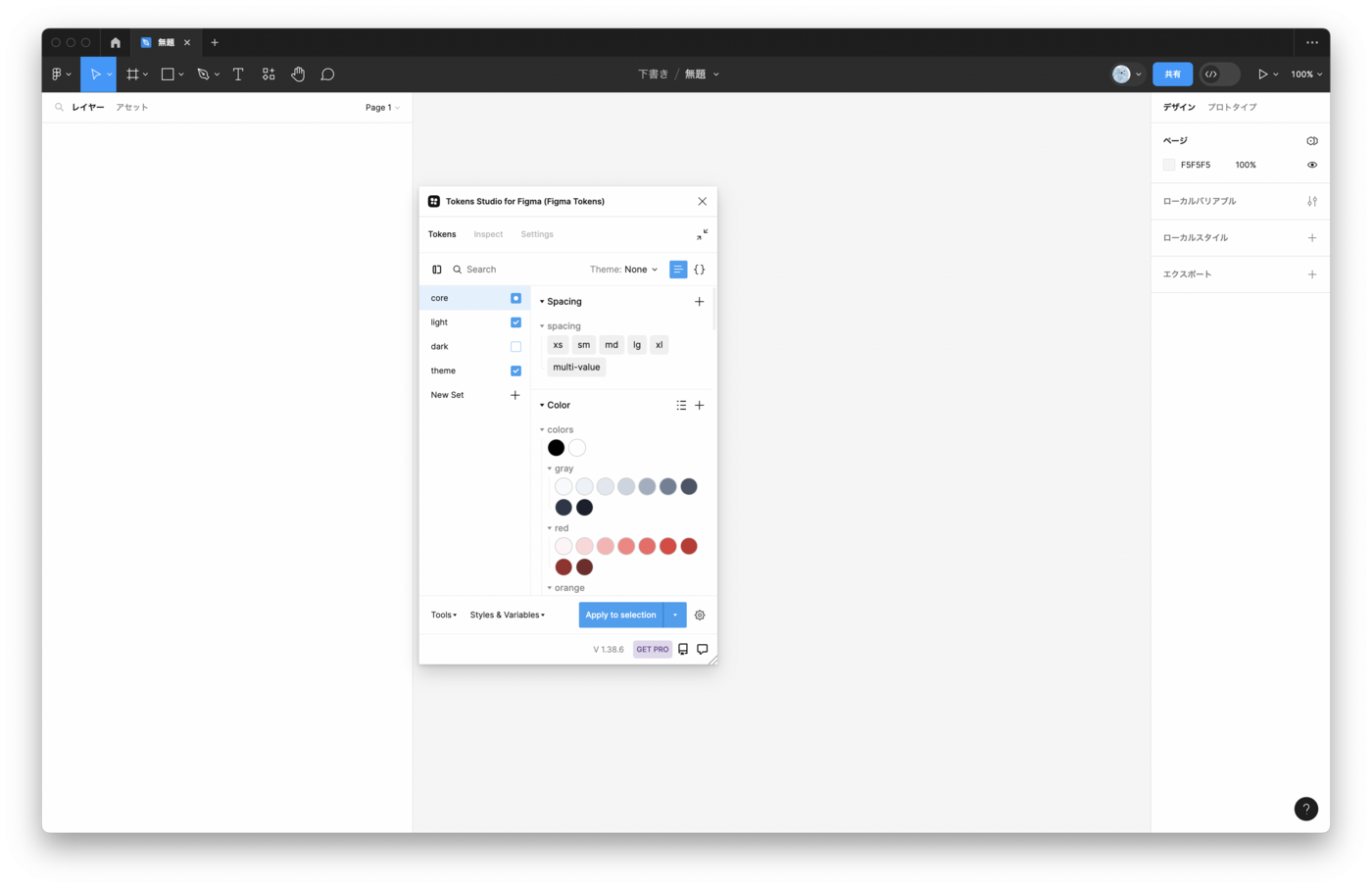Toggle the token sets sidebar icon

437,270
